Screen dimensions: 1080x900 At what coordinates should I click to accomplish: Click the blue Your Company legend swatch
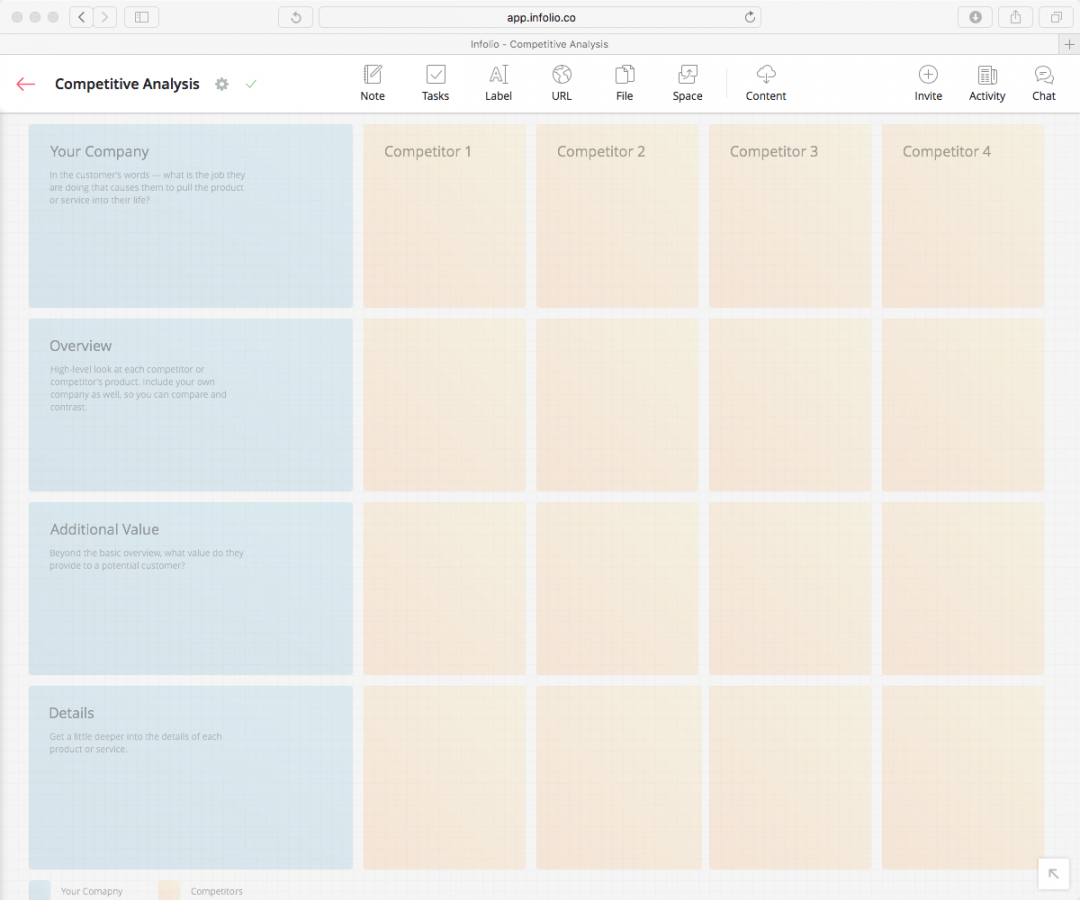[40, 890]
